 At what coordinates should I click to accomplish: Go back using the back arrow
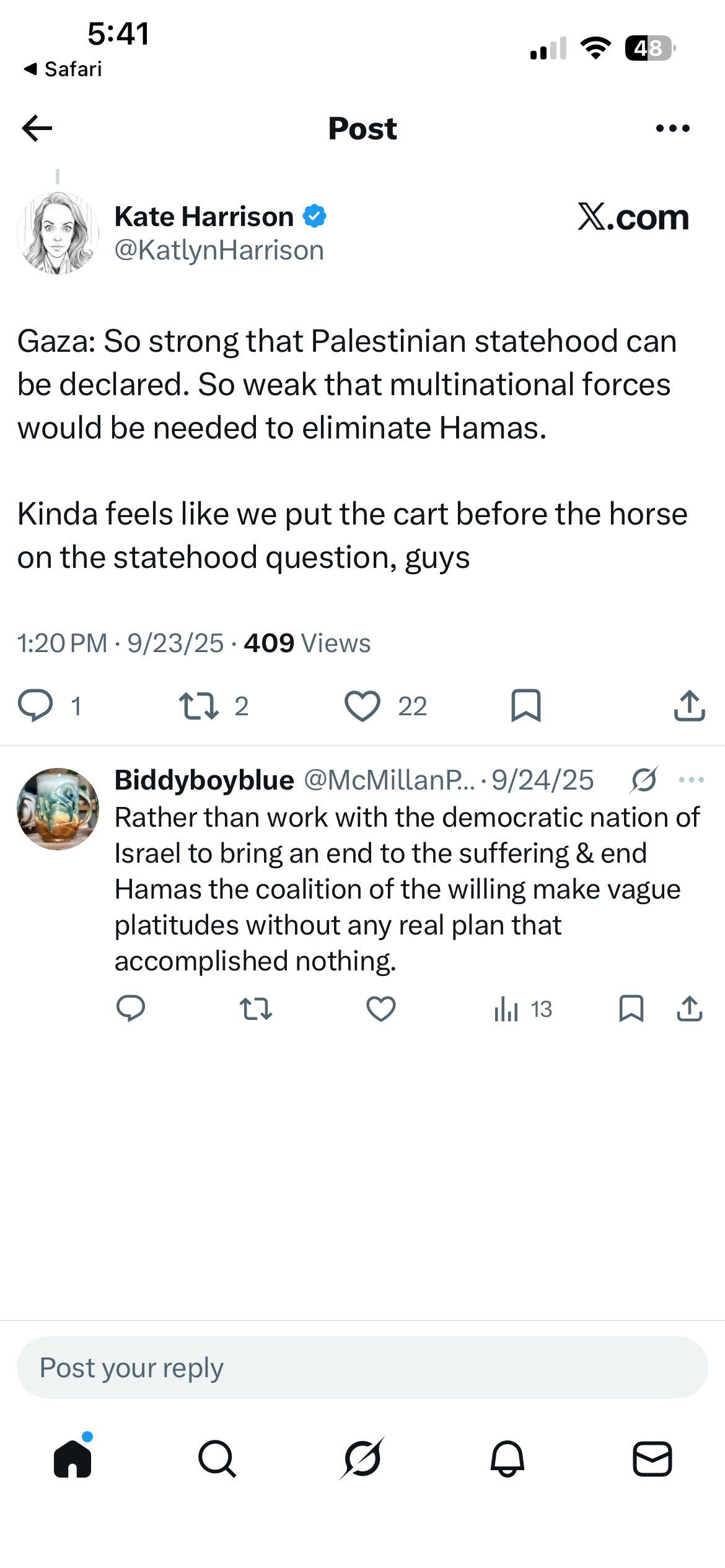(37, 128)
